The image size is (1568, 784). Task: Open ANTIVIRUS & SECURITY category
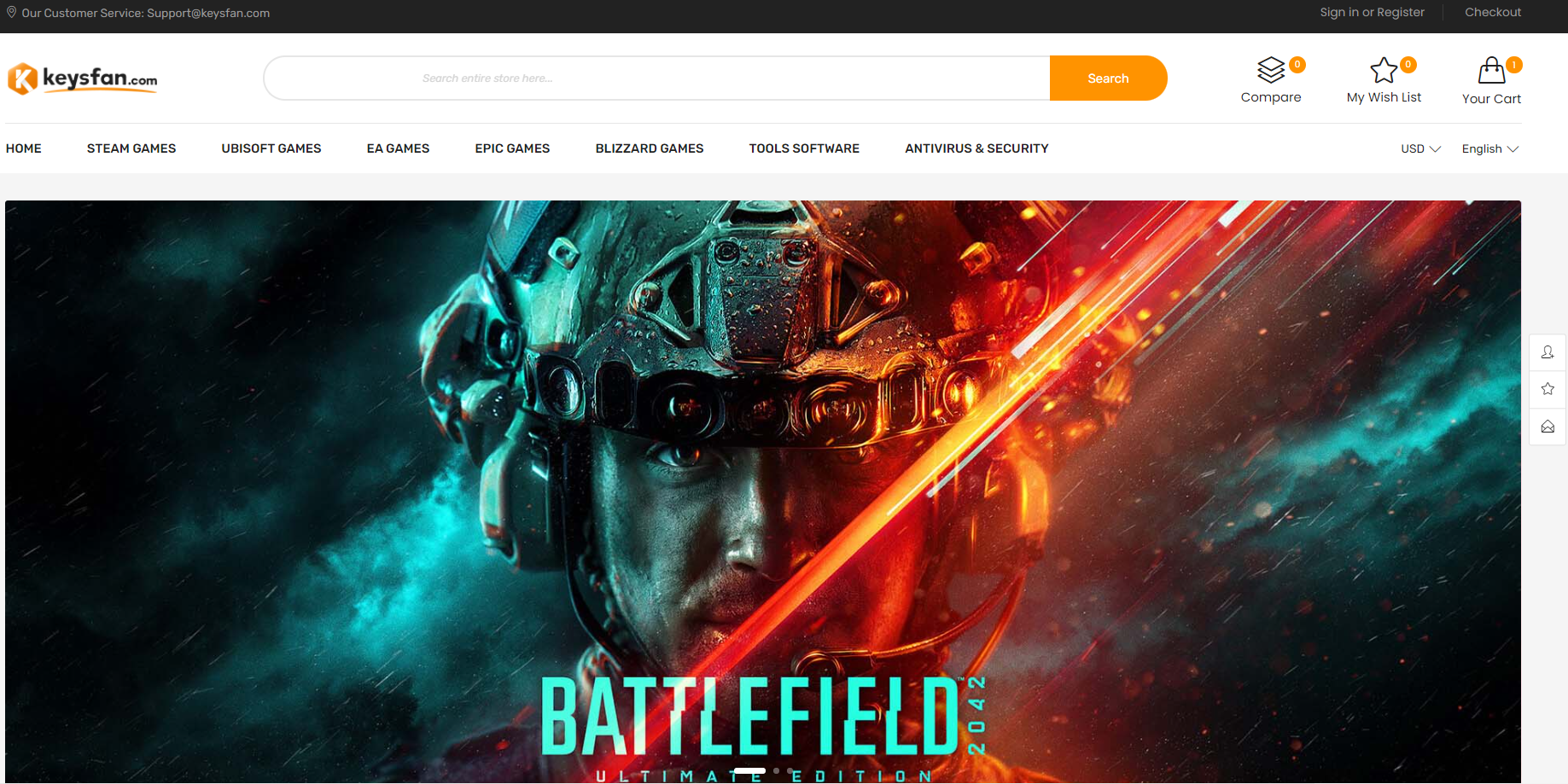tap(976, 148)
